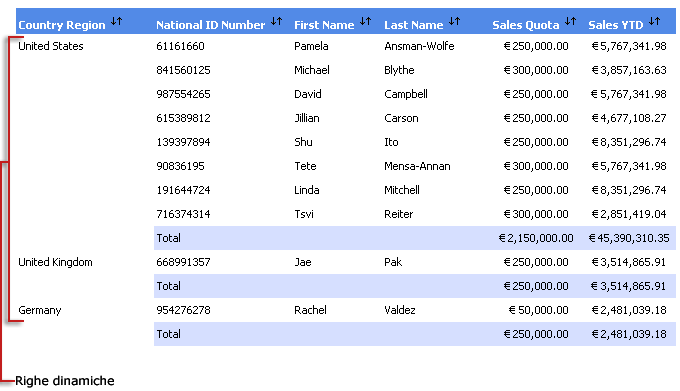Click the United States group cell
Image resolution: width=680 pixels, height=391 pixels.
point(51,46)
